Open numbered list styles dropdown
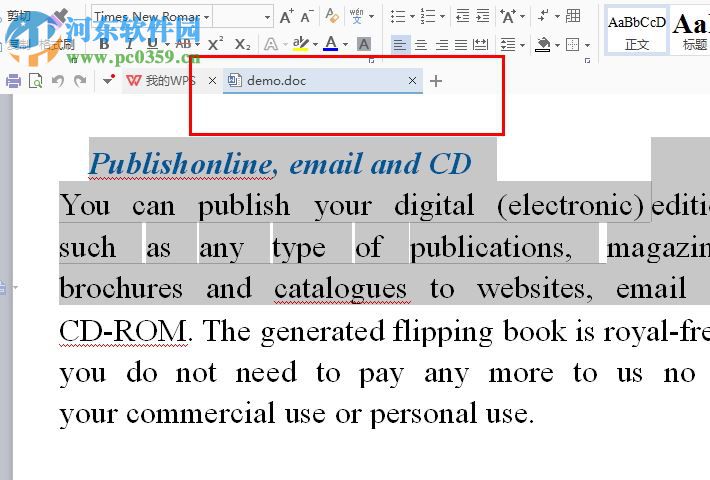 pos(442,17)
